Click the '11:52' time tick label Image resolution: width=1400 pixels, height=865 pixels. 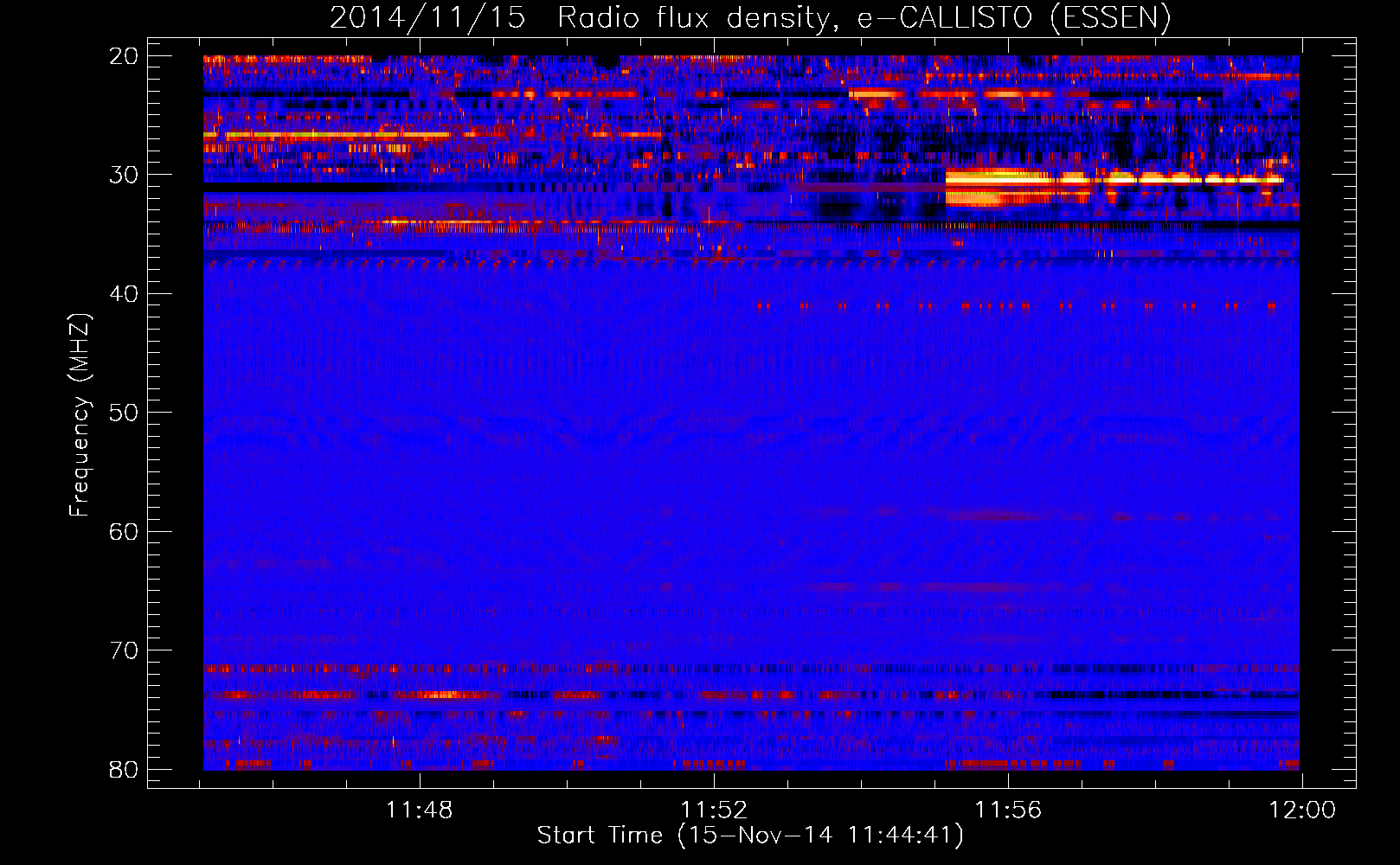pos(714,811)
